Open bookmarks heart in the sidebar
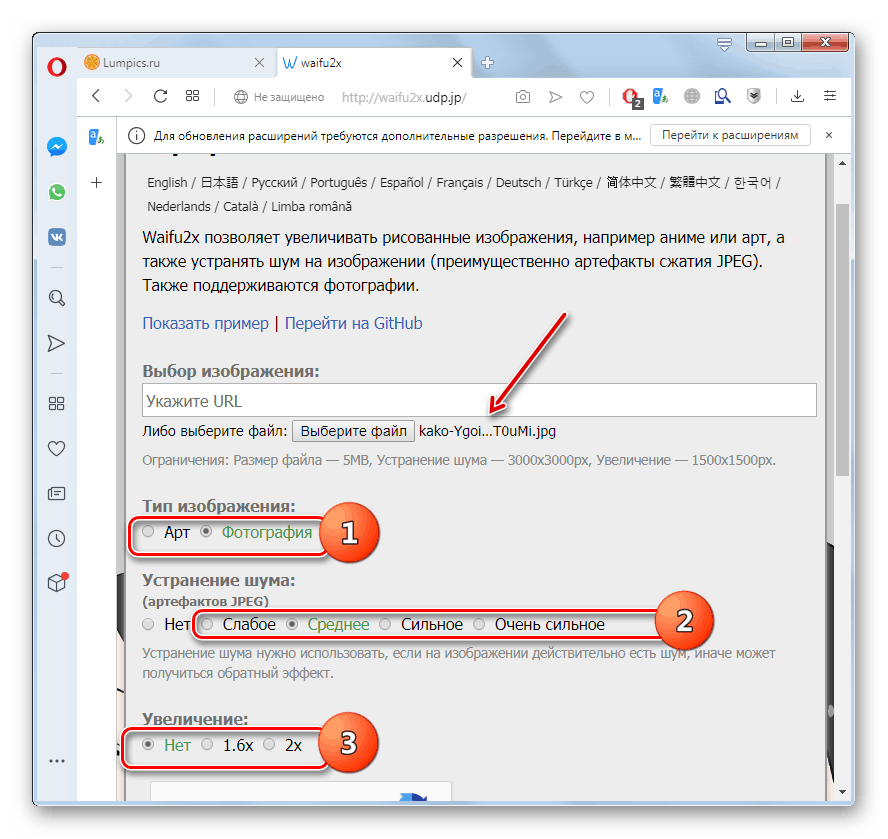Screen dimensions: 888x839 (x=56, y=448)
